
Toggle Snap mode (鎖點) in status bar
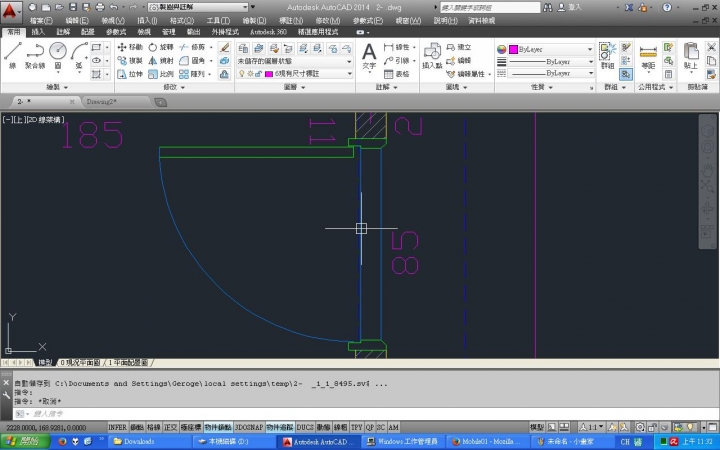(x=137, y=427)
